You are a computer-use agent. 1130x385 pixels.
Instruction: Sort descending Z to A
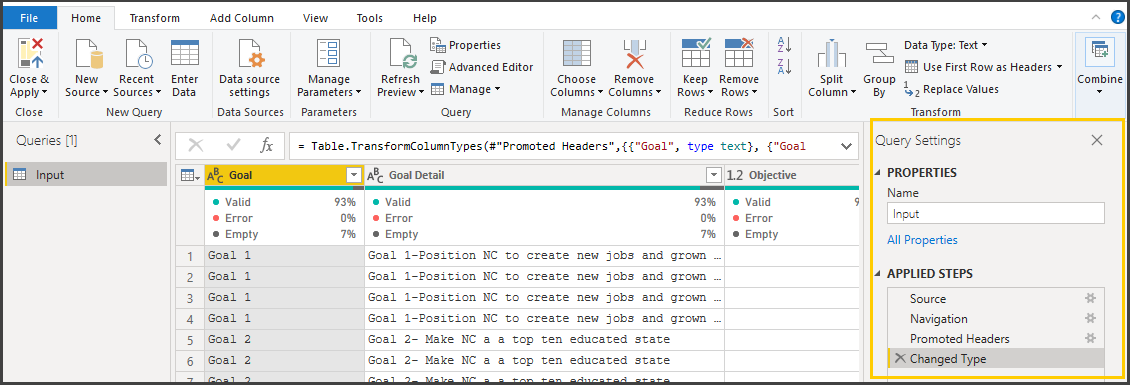click(x=784, y=67)
